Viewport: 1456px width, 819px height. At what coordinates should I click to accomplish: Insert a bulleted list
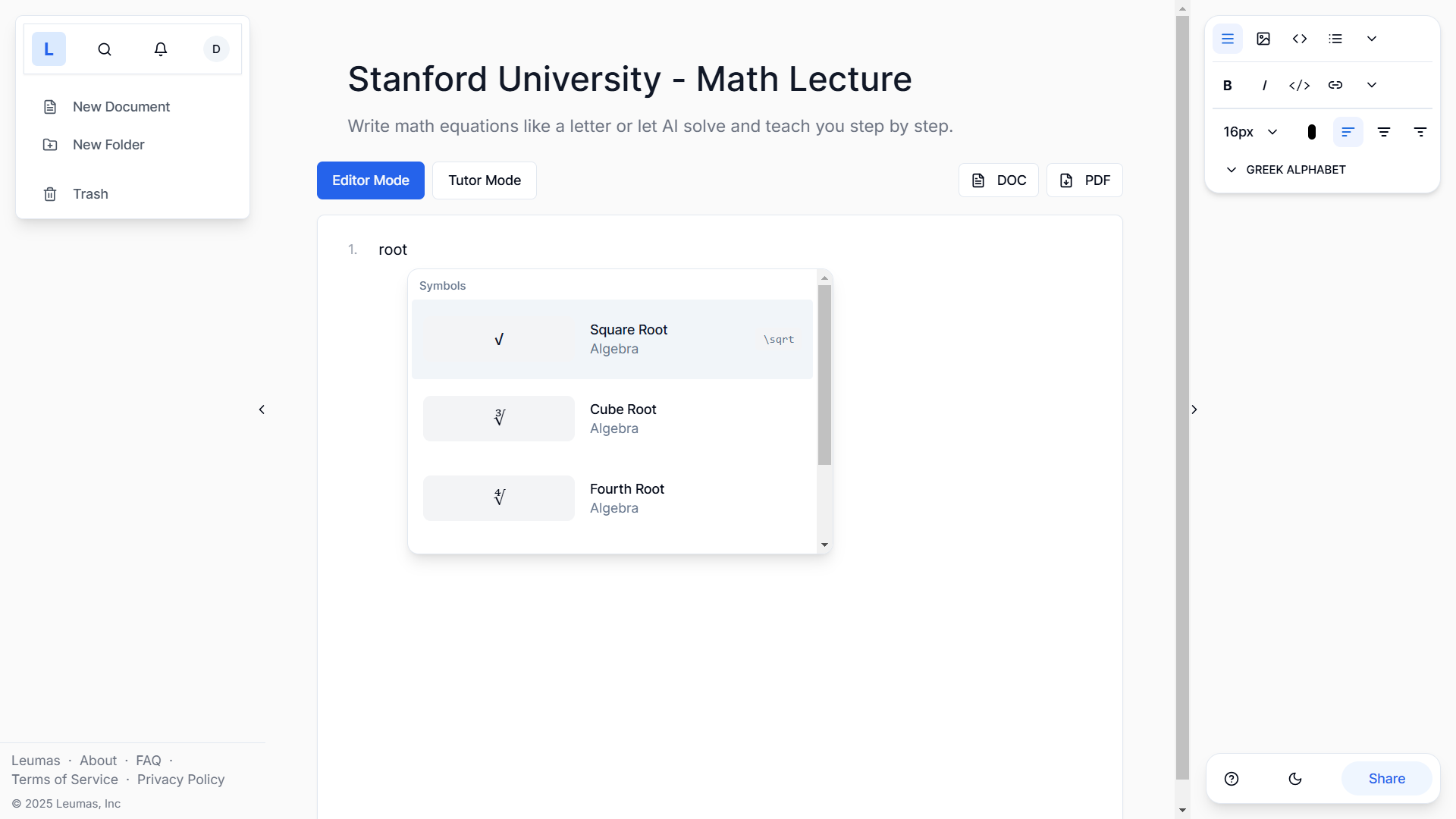tap(1335, 39)
